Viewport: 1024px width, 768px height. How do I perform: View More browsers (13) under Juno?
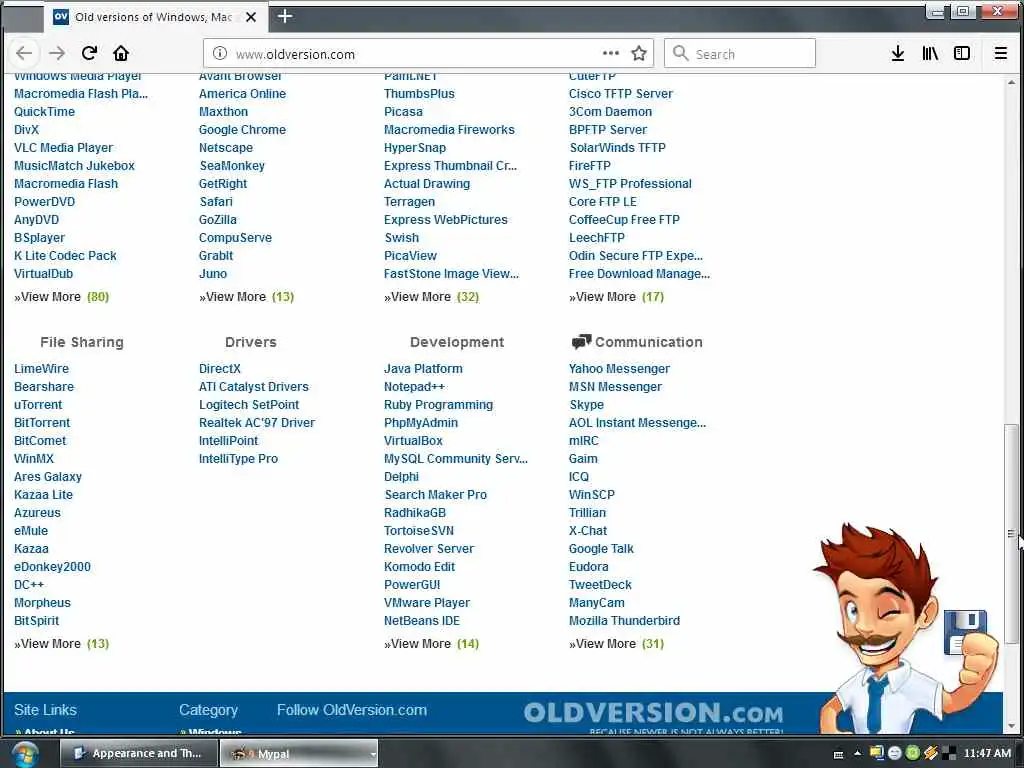[246, 296]
